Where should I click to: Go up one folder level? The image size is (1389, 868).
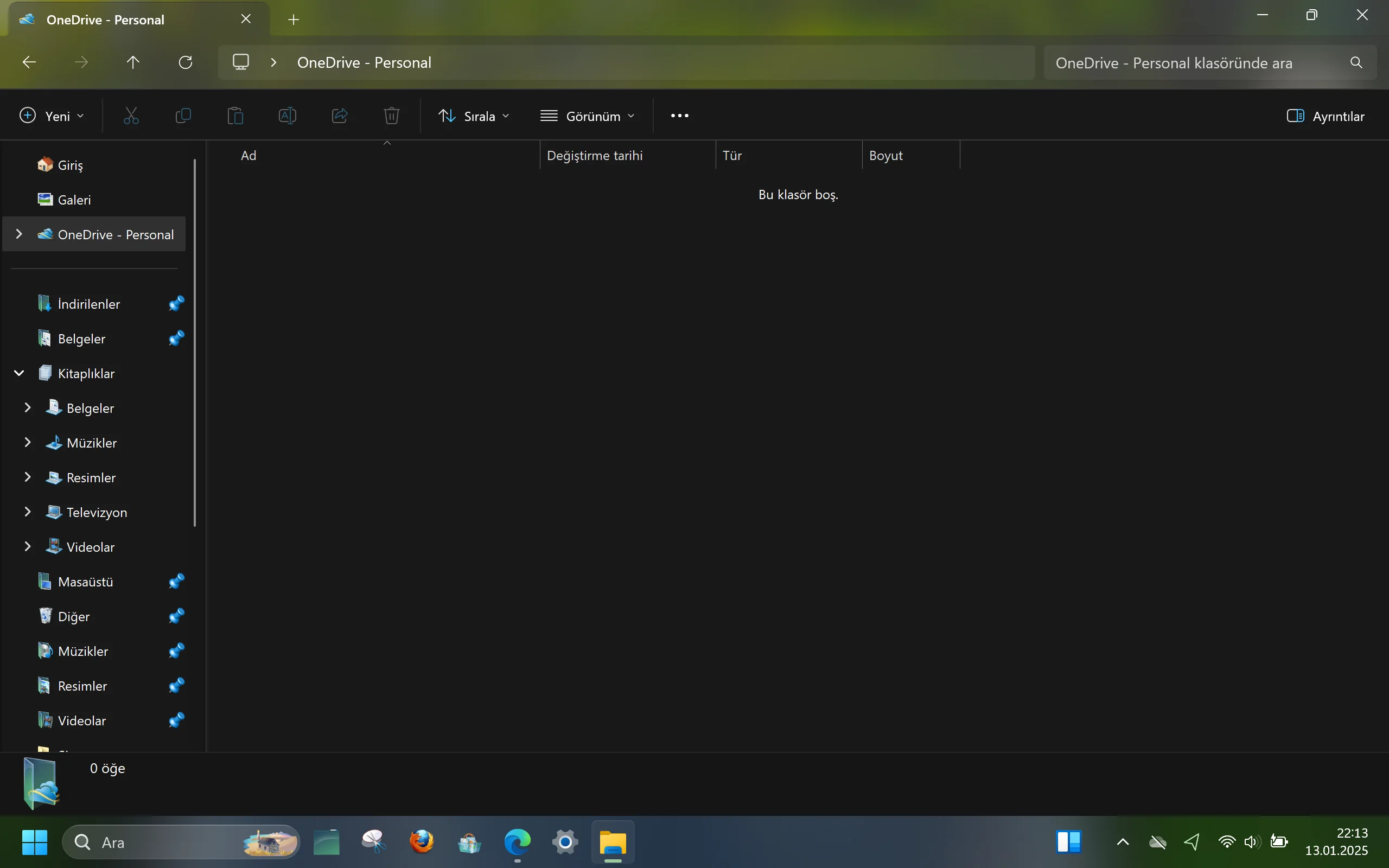[133, 62]
